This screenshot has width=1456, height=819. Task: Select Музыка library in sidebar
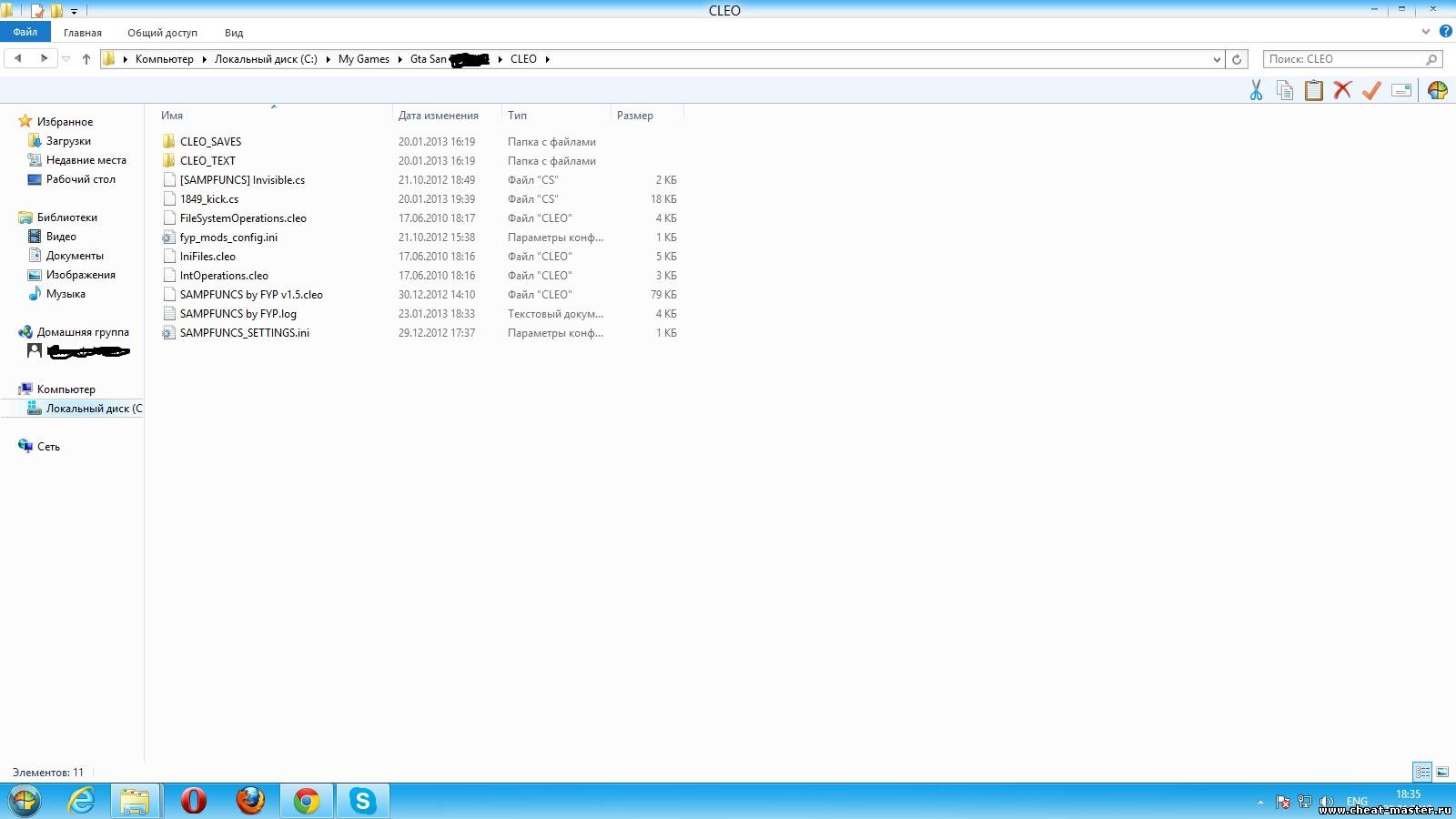click(66, 294)
